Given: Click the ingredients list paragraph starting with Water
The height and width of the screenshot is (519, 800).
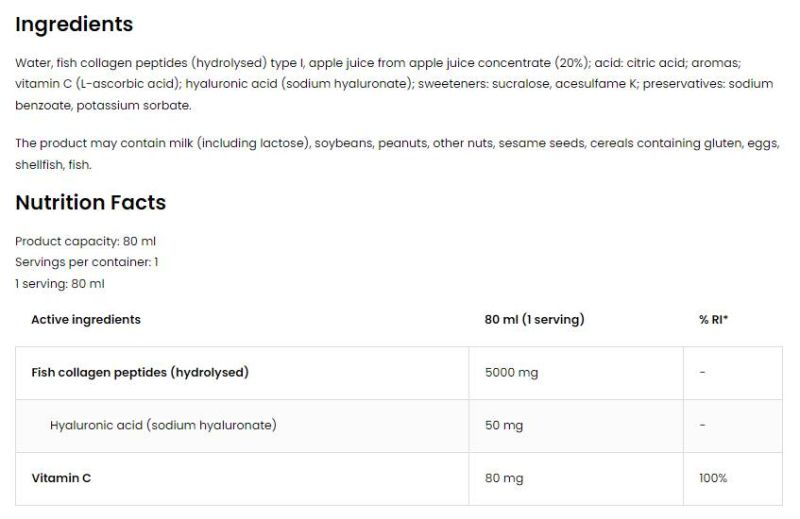Looking at the screenshot, I should [x=378, y=62].
